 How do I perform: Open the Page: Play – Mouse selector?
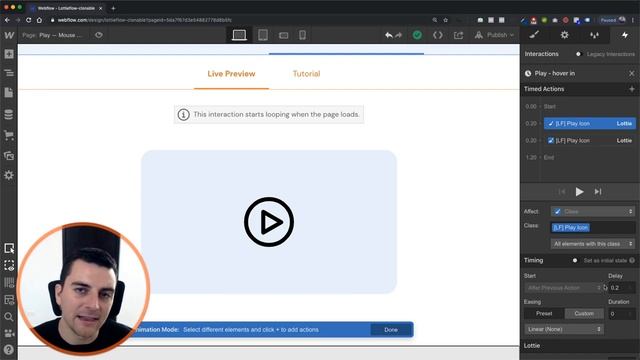click(52, 35)
